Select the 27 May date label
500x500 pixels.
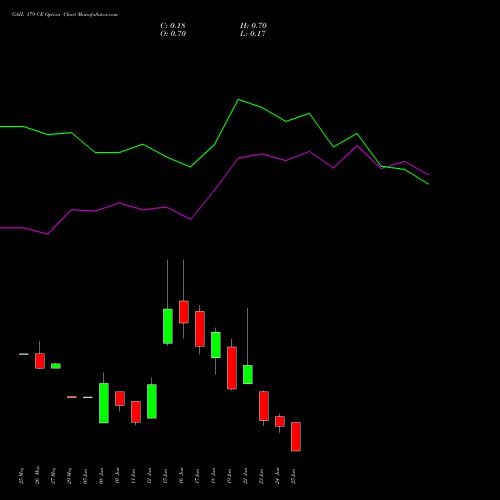[54, 476]
